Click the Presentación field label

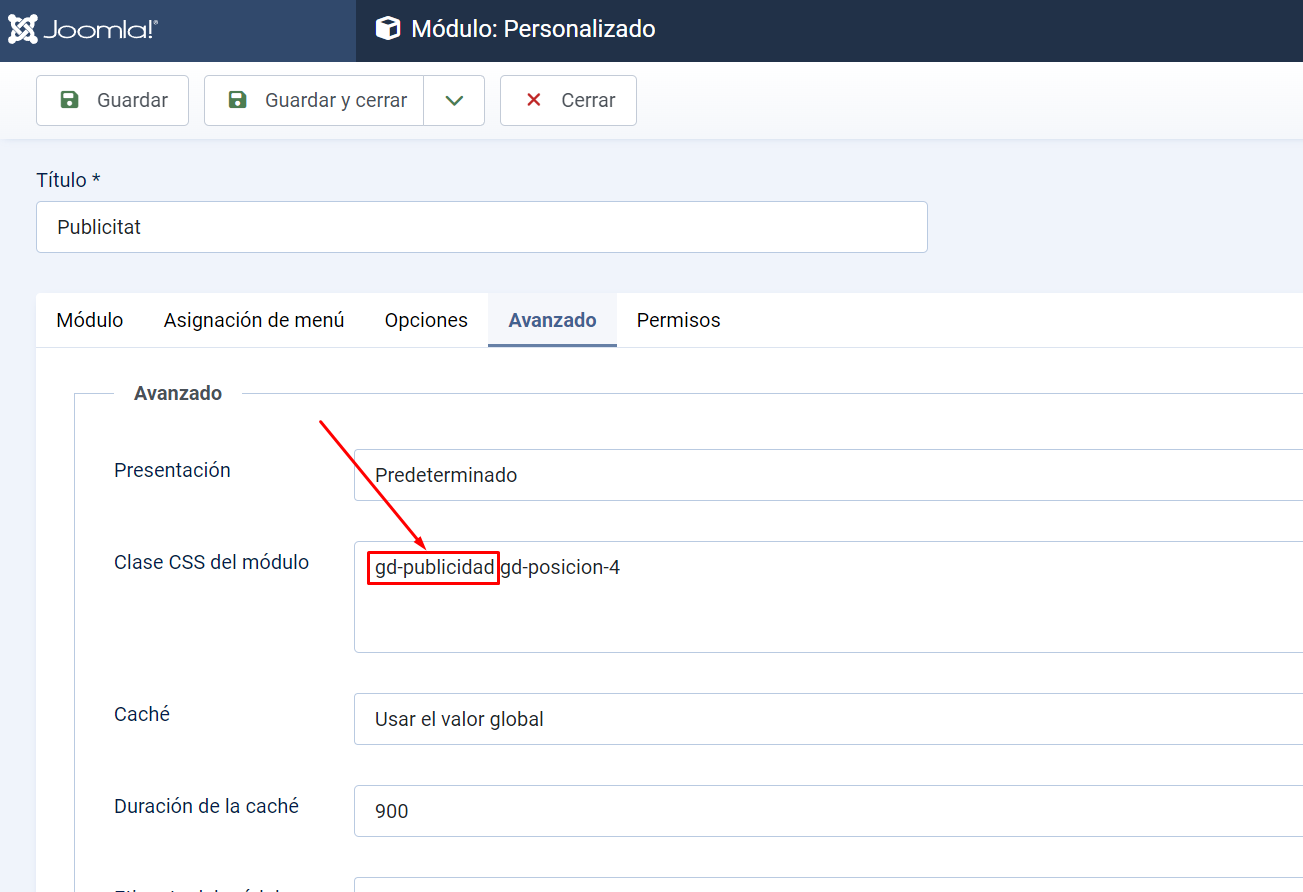(x=172, y=470)
